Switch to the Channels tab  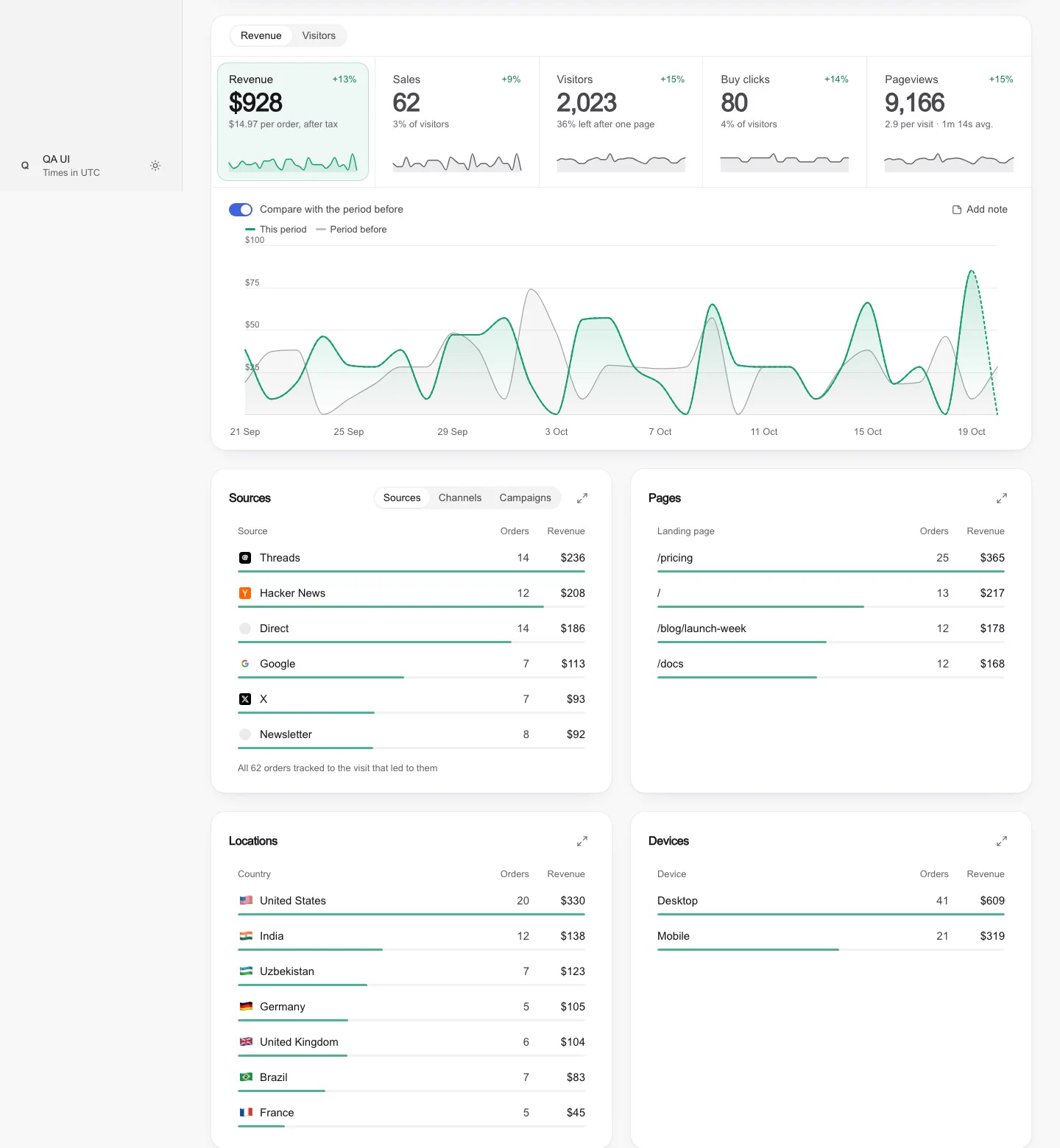click(460, 498)
